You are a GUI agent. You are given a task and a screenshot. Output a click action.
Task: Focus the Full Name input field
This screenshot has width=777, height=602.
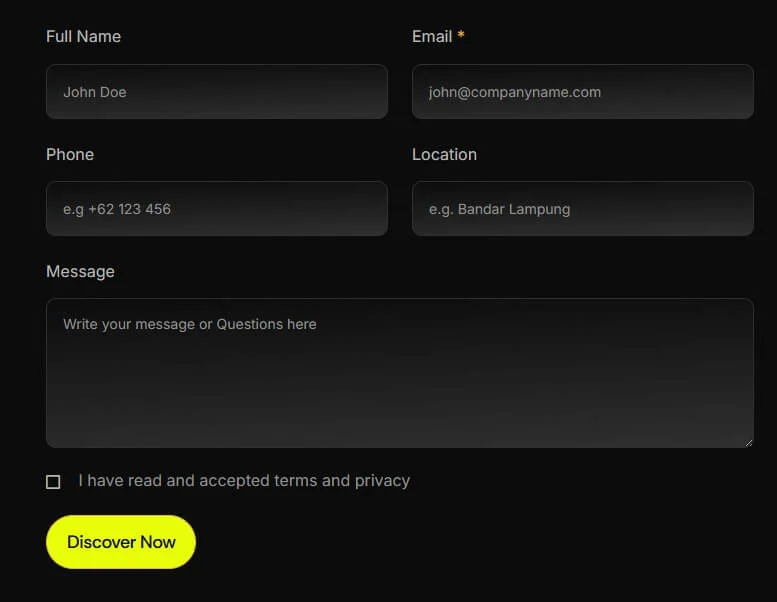tap(217, 92)
